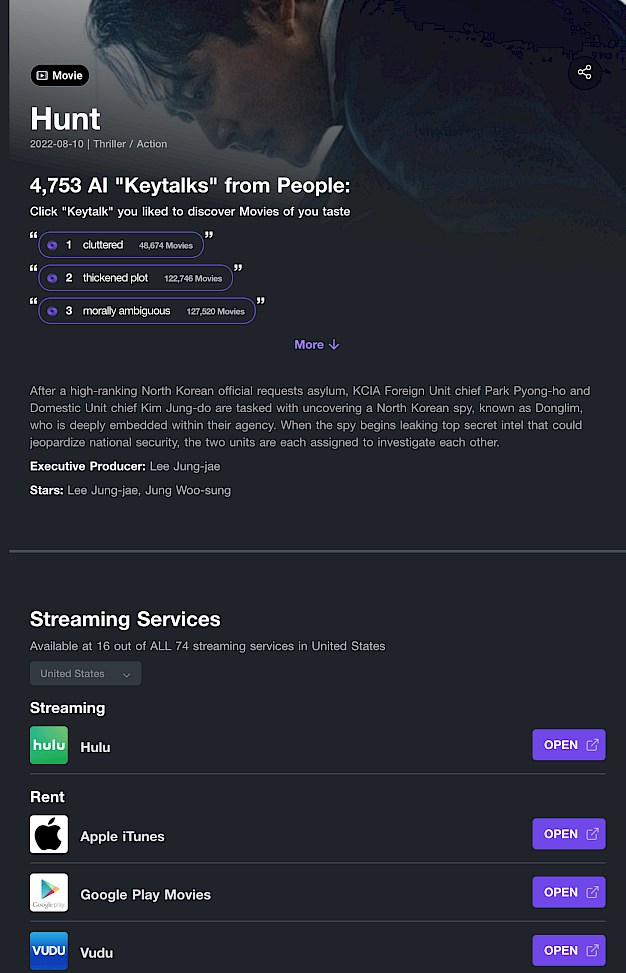Click the Vudu logo icon

[49, 951]
